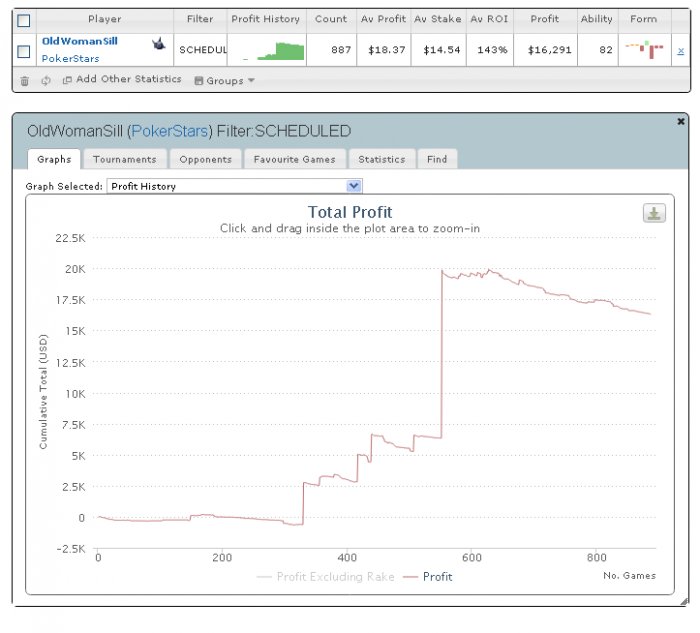Click the PokerStars link under player name
The image size is (700, 633).
71,58
